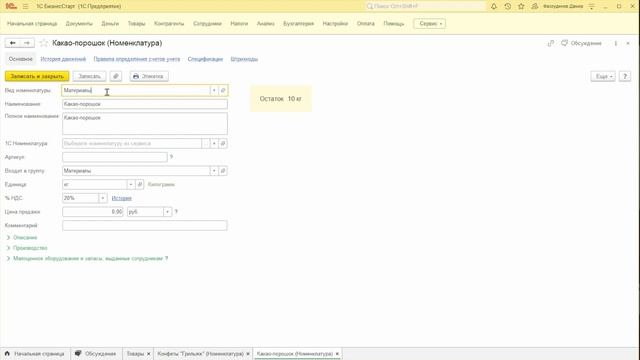Open НДС История link
This screenshot has width=640, height=360.
click(122, 198)
